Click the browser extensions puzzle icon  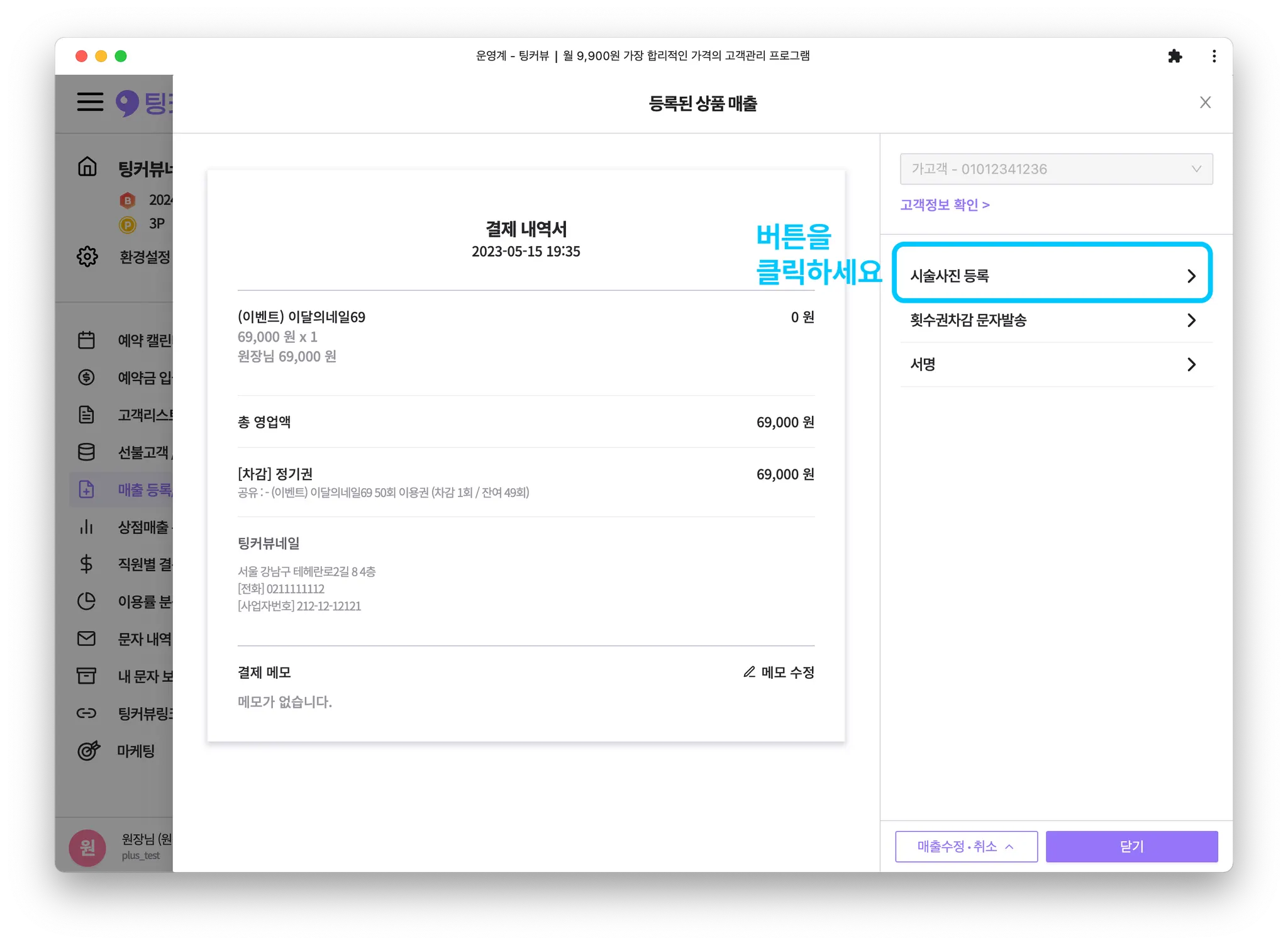(x=1175, y=56)
